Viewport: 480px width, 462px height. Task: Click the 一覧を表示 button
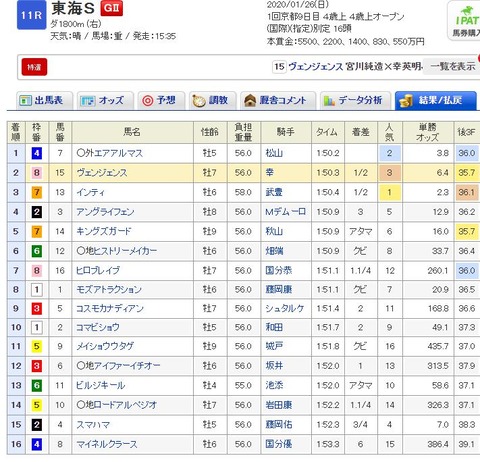[452, 66]
